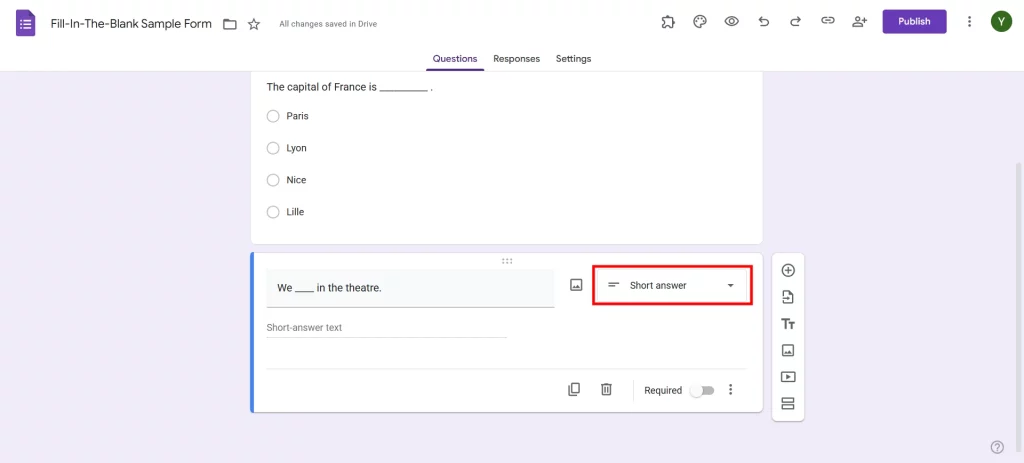Add video from side toolbar
1024x463 pixels.
tap(788, 377)
